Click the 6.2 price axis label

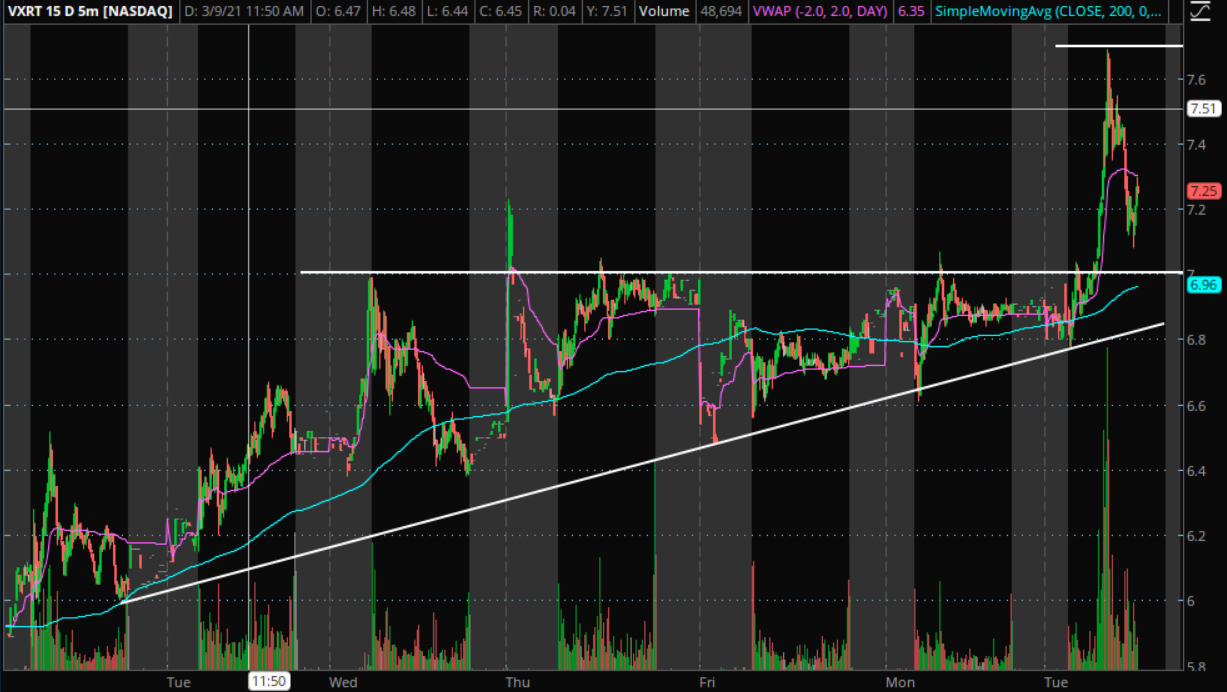[x=1195, y=535]
